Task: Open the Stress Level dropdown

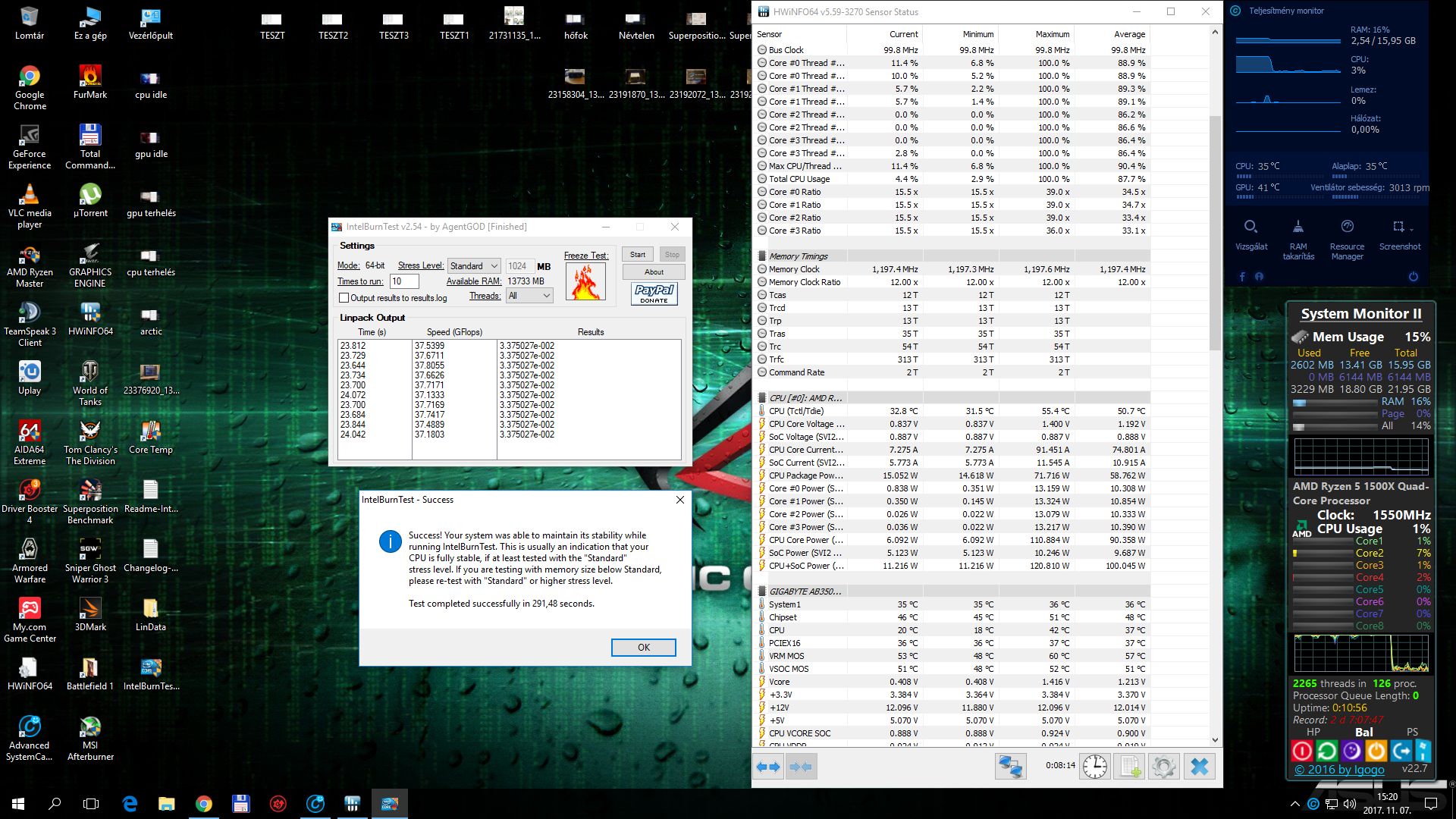Action: point(474,266)
